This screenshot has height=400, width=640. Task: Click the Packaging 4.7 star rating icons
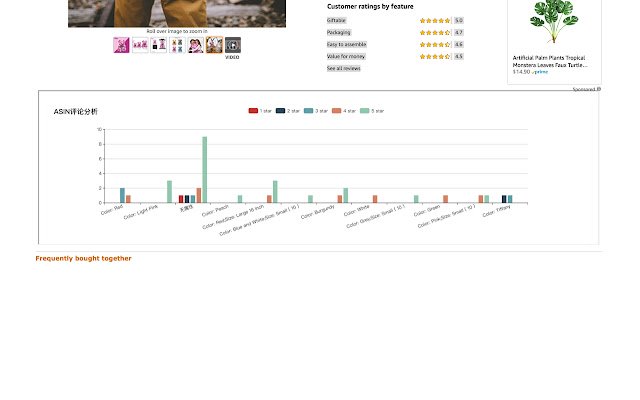point(435,32)
